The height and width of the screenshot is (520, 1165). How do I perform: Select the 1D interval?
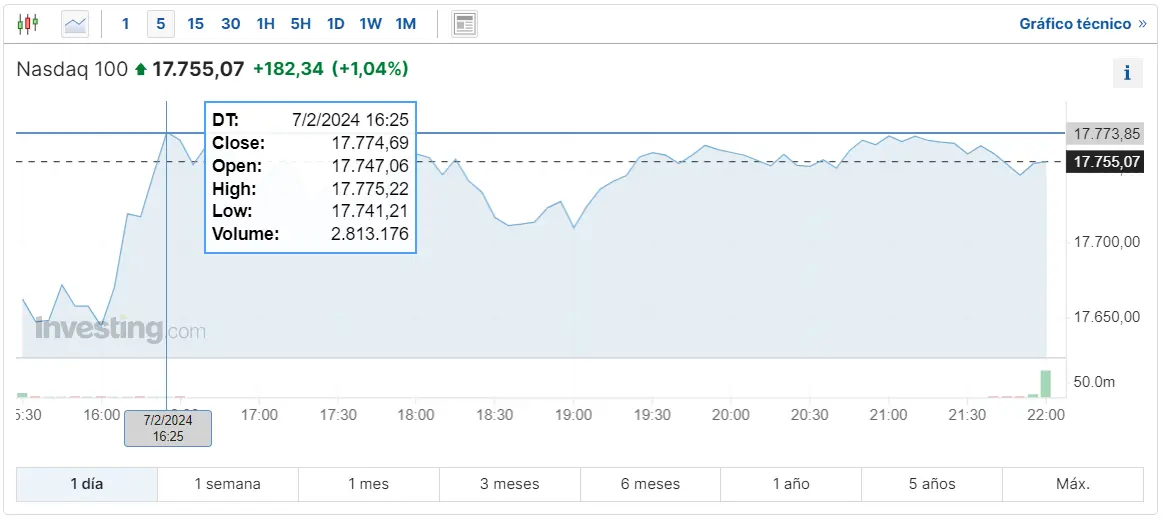[x=336, y=24]
